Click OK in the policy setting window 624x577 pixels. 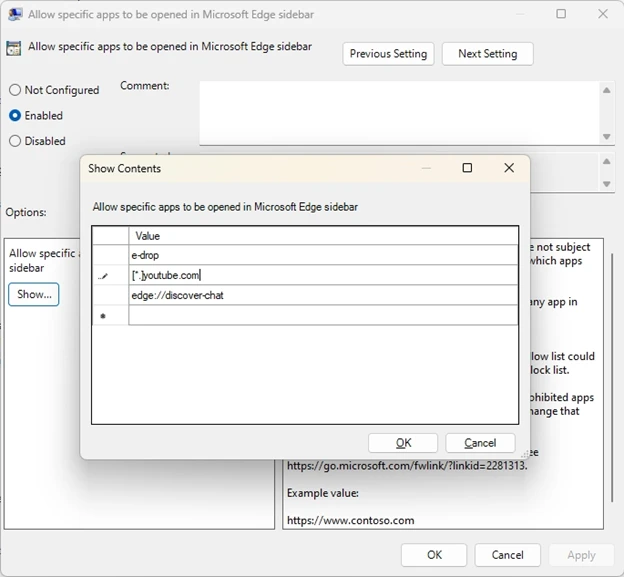click(x=434, y=555)
